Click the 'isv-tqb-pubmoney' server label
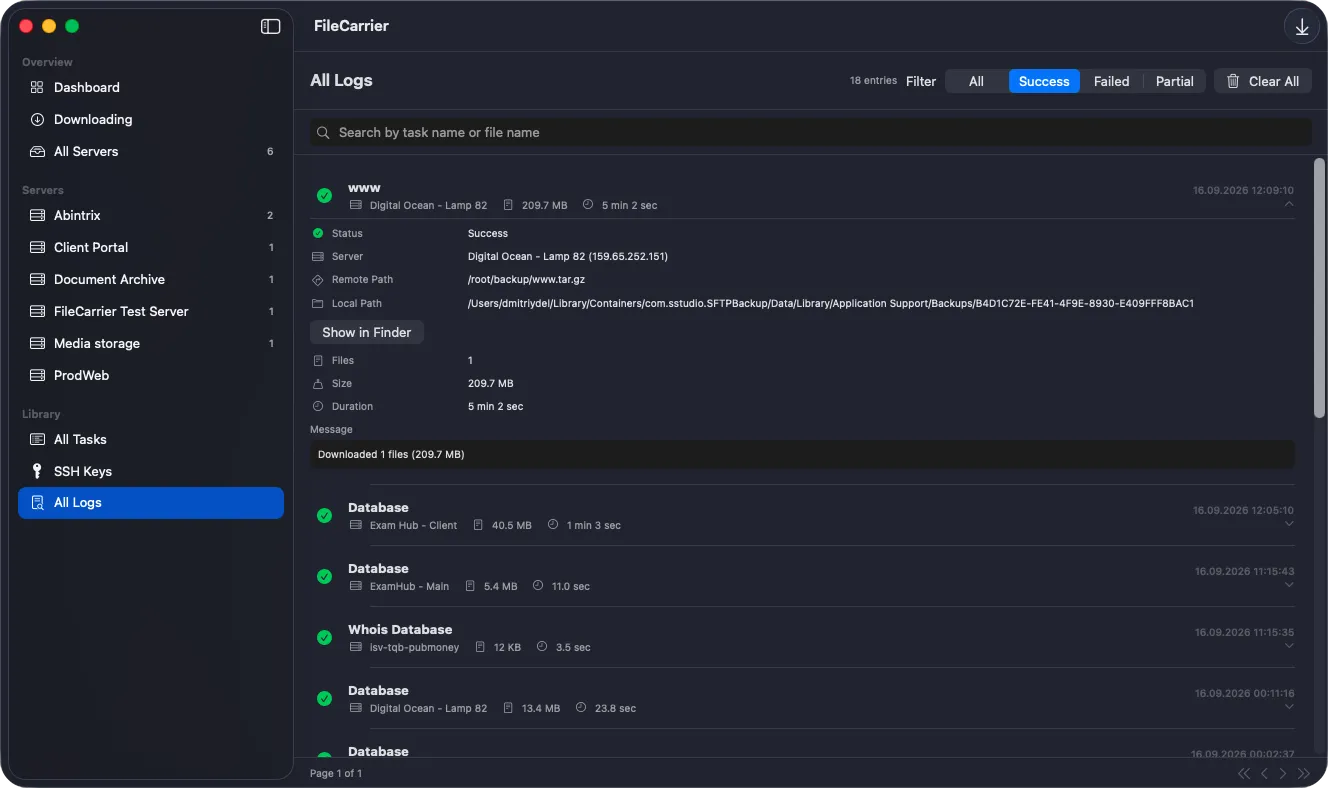 coord(414,647)
